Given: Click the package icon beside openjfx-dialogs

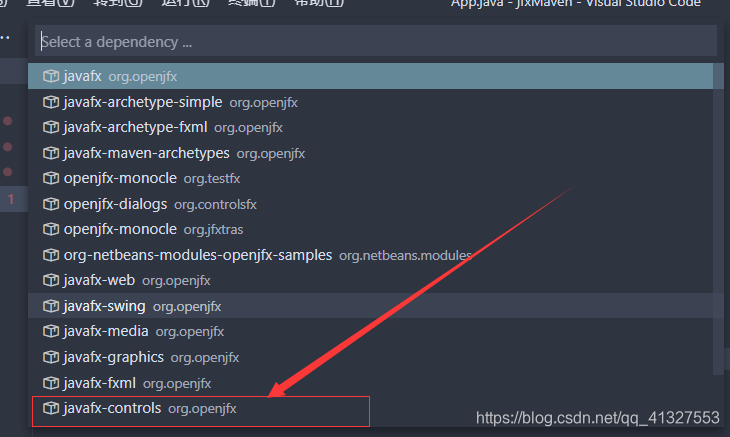Looking at the screenshot, I should pyautogui.click(x=51, y=204).
